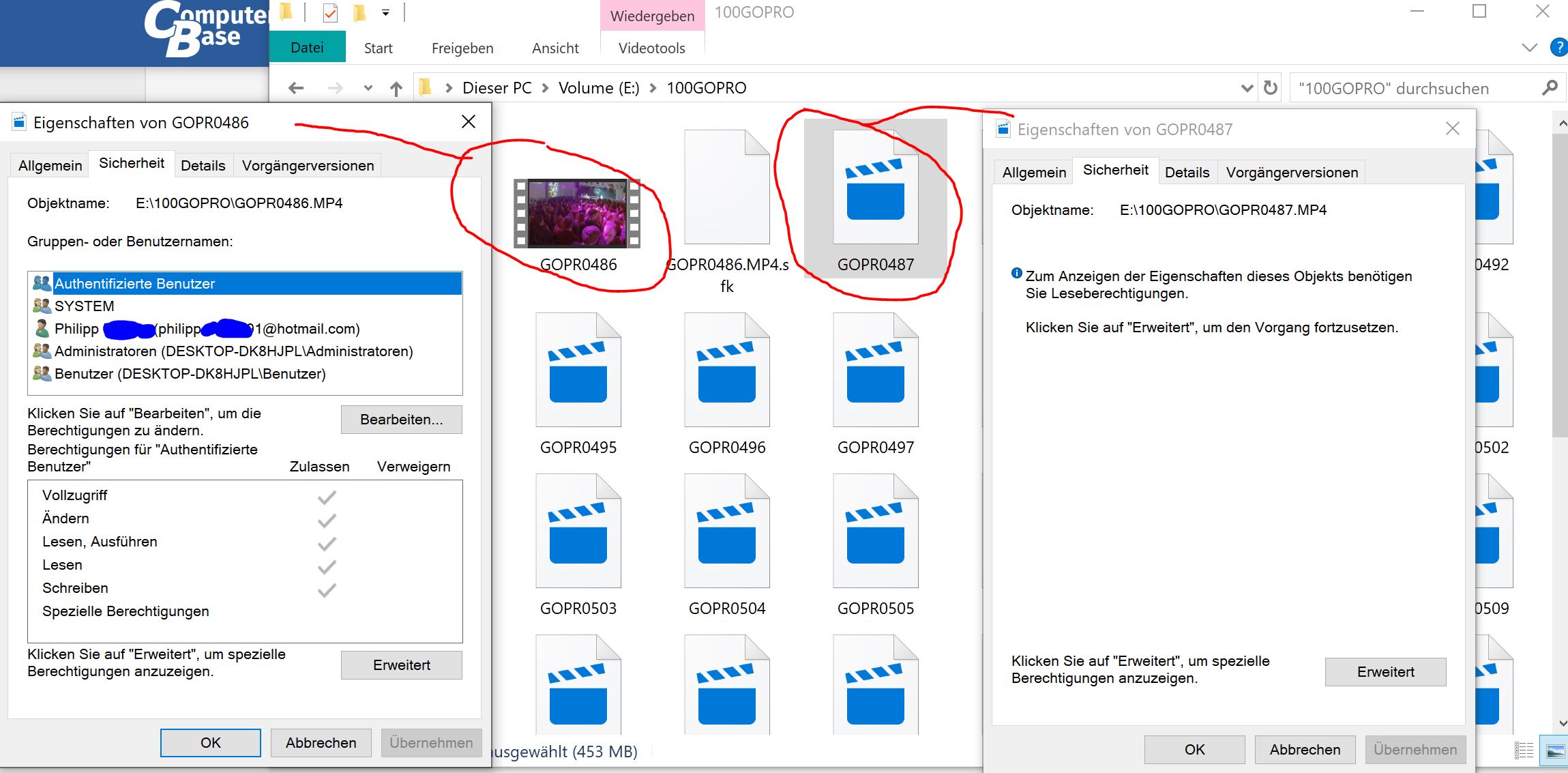
Task: Click the up-one-level arrow
Action: pyautogui.click(x=396, y=88)
